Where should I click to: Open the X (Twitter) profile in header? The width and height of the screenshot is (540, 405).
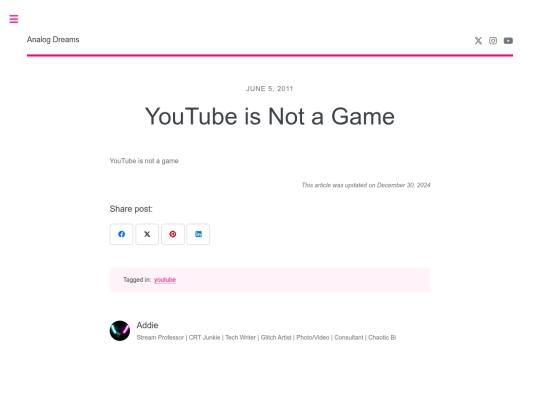click(x=478, y=41)
